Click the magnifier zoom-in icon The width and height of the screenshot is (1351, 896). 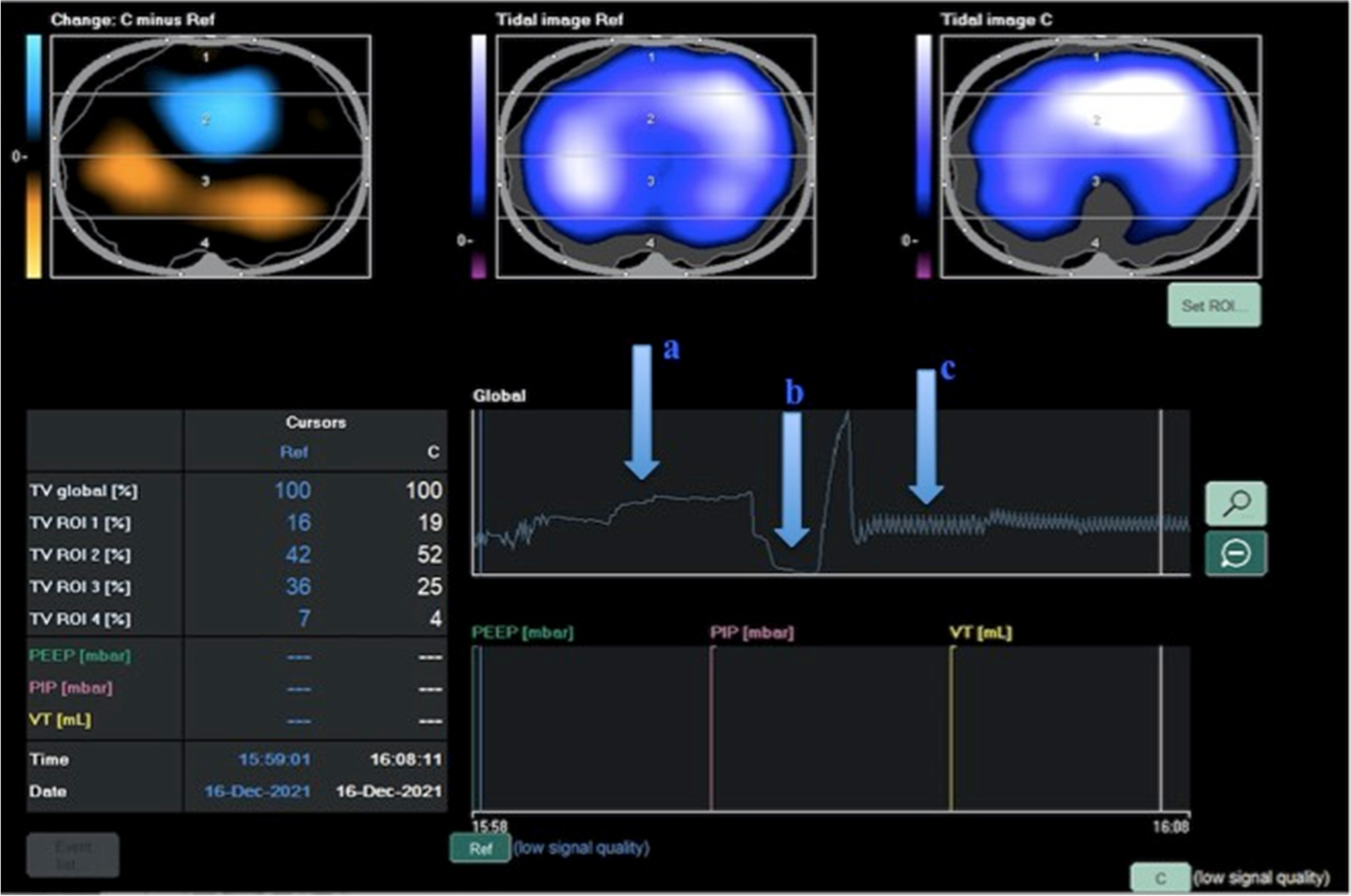click(1236, 504)
